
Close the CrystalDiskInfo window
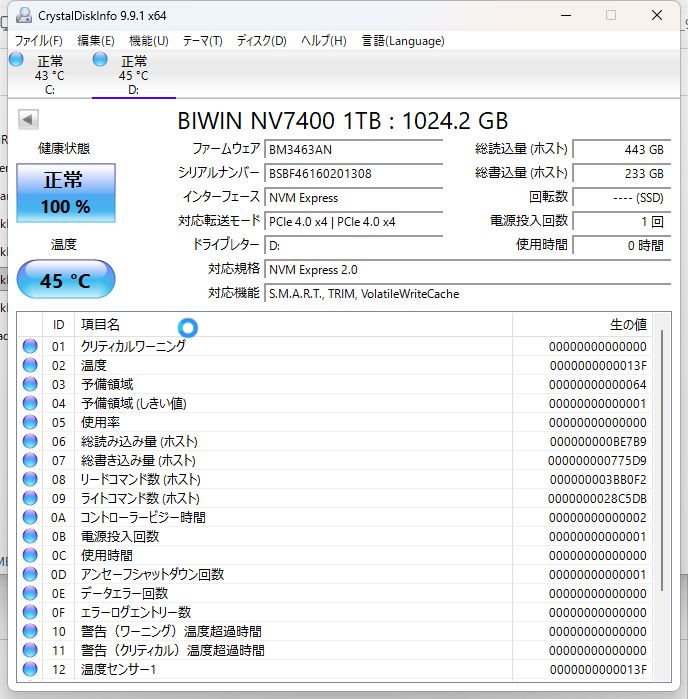coord(657,15)
